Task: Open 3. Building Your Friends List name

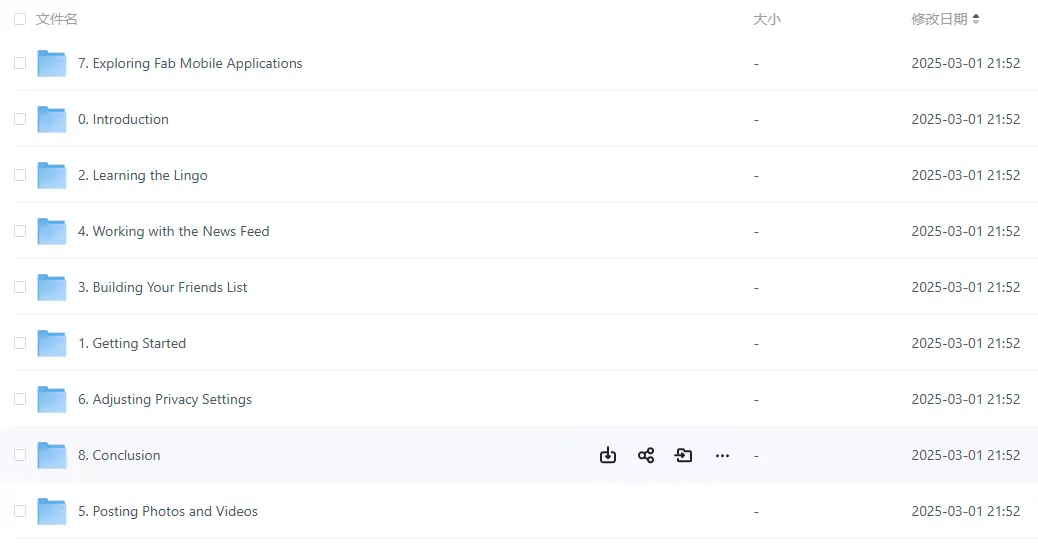Action: [162, 287]
